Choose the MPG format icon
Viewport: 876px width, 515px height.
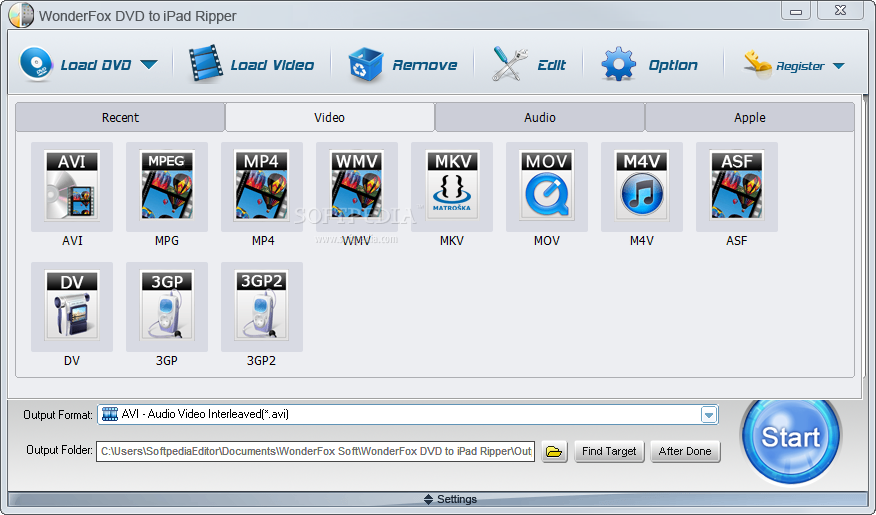pyautogui.click(x=167, y=187)
